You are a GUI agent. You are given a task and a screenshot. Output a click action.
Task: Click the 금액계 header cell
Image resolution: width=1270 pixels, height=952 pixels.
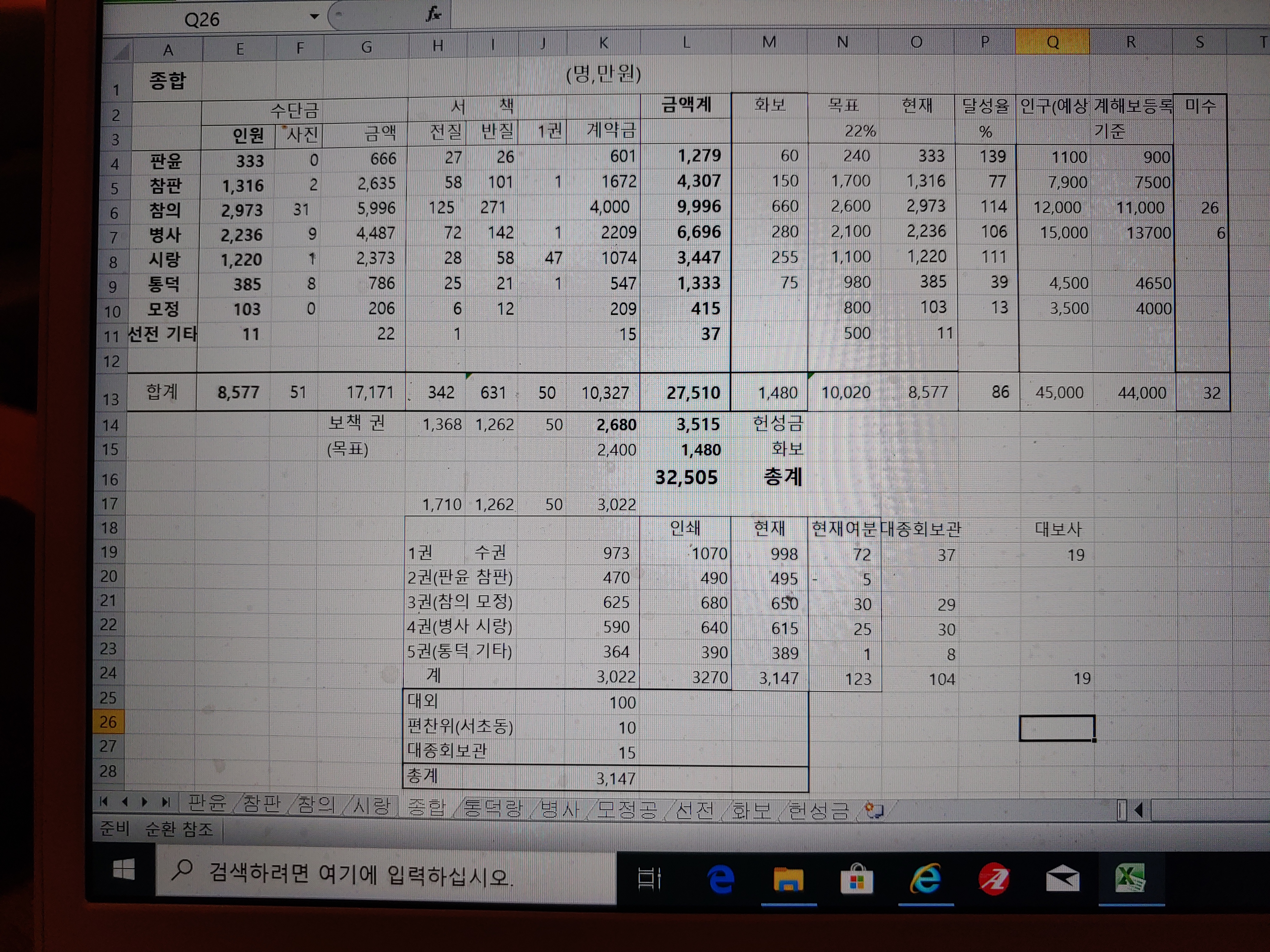click(x=685, y=105)
